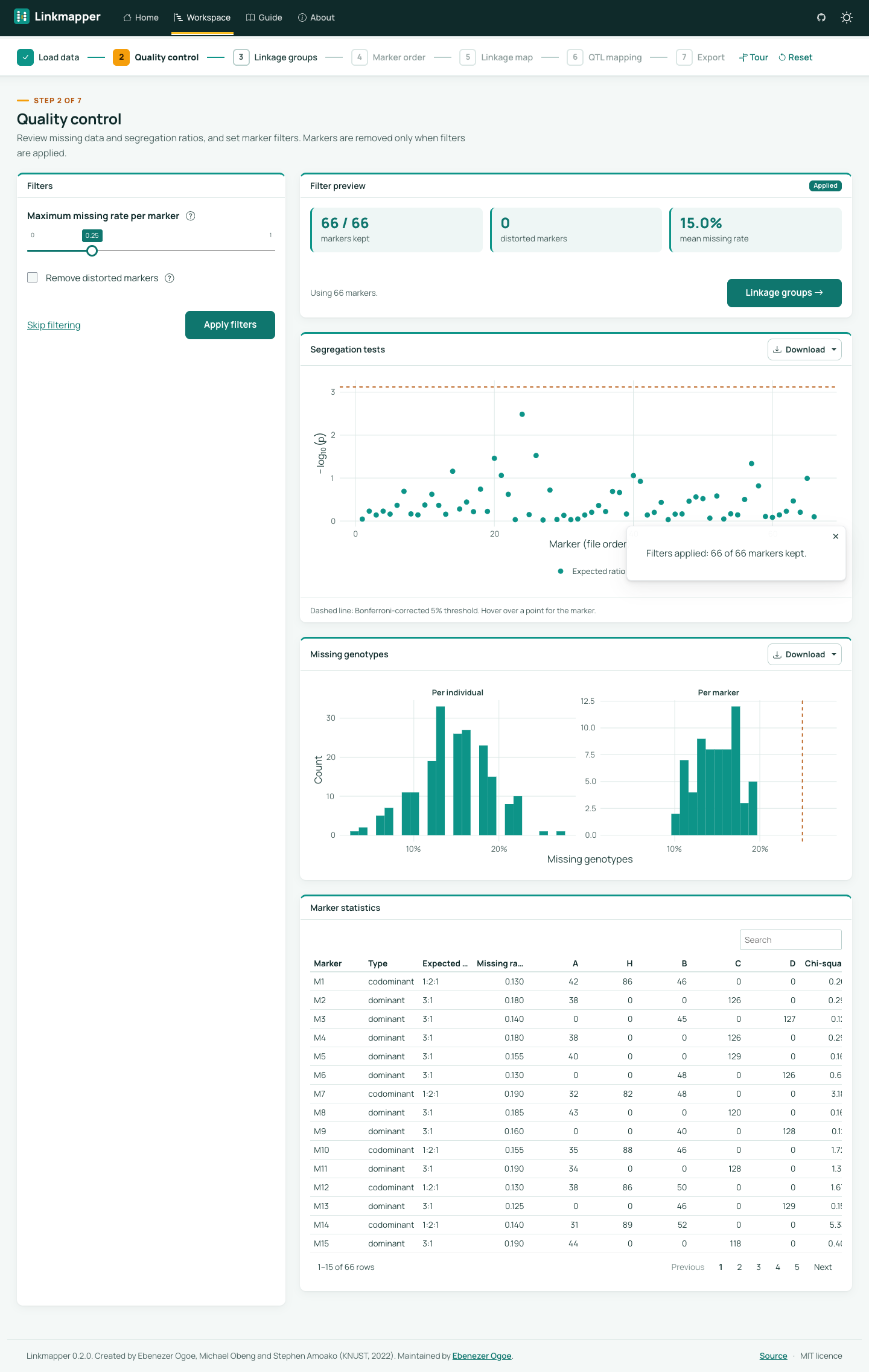Screen dimensions: 869x1372
Task: Click the Load data checkmark step icon
Action: click(x=25, y=57)
